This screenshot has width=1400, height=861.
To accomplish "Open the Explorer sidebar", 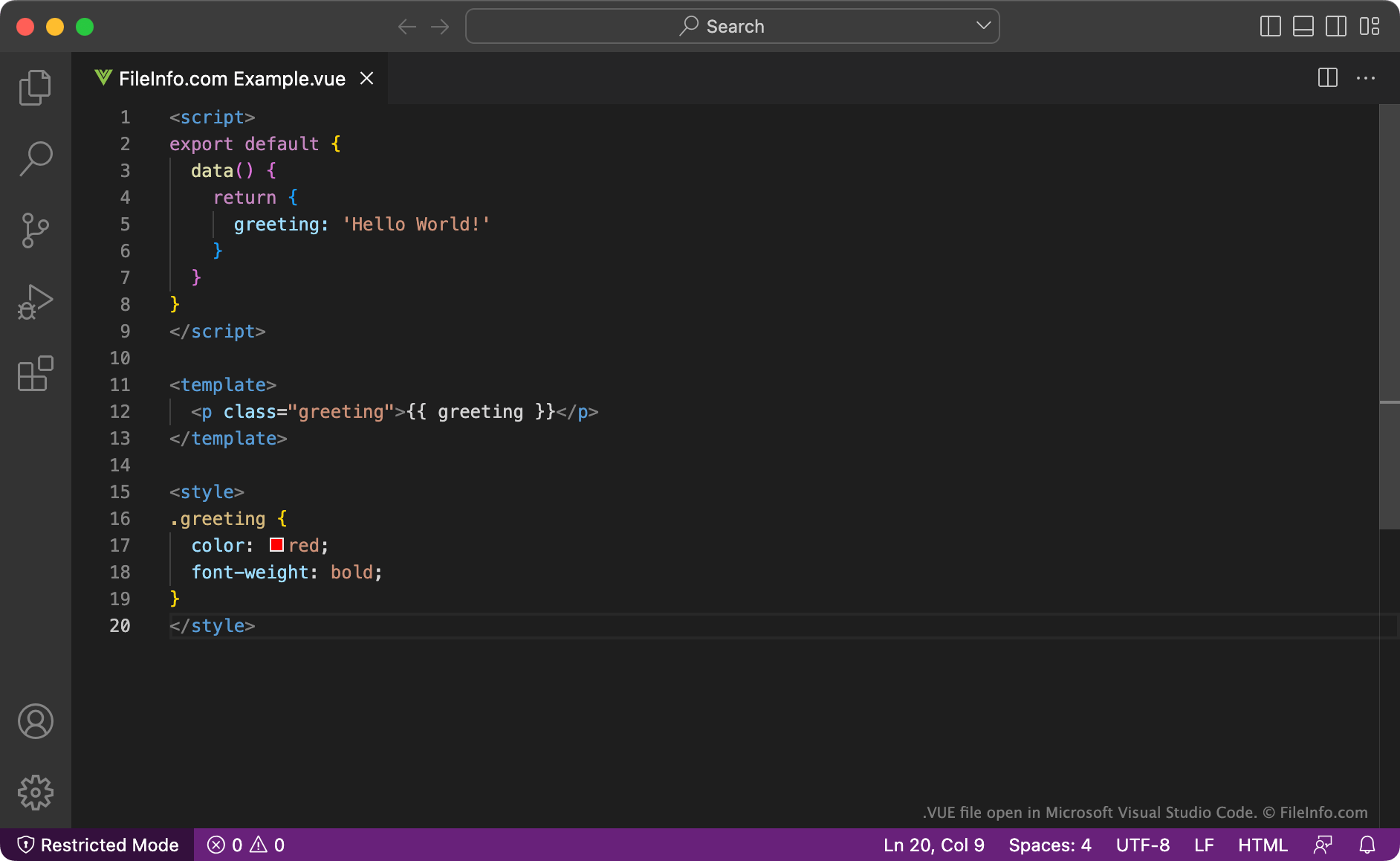I will point(35,87).
